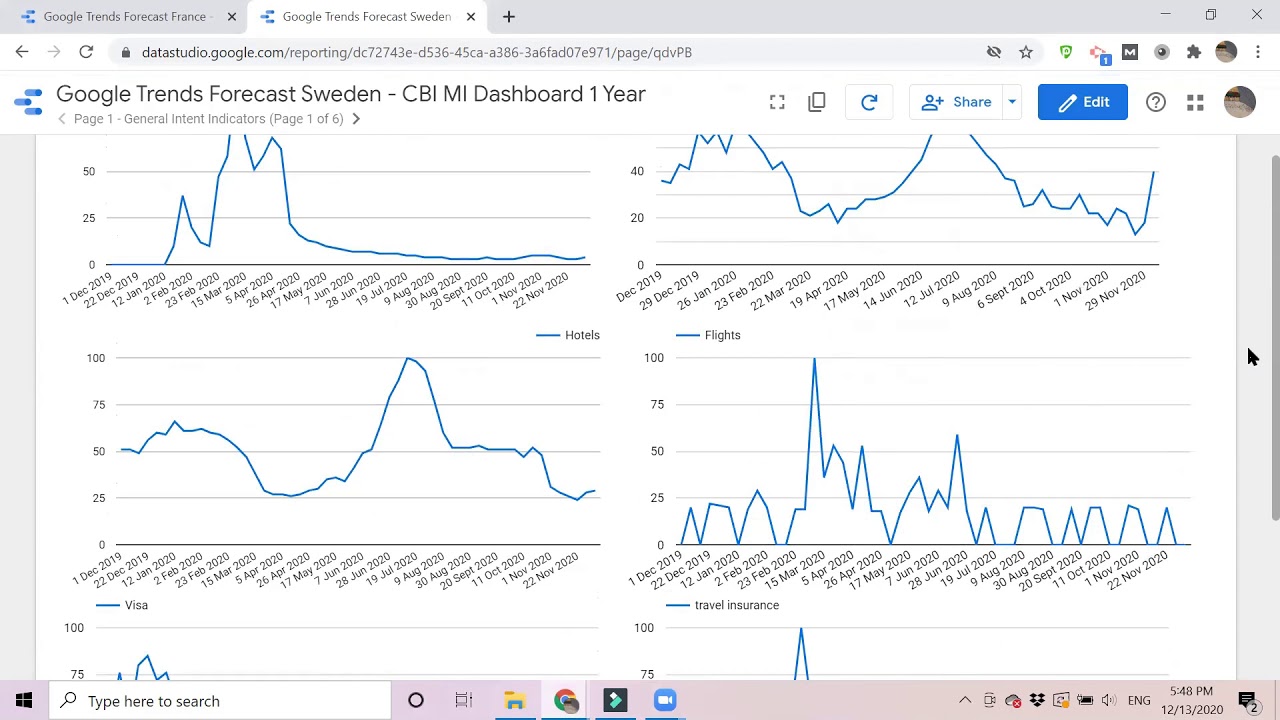Open Zoom from the taskbar
The width and height of the screenshot is (1280, 720).
point(665,701)
